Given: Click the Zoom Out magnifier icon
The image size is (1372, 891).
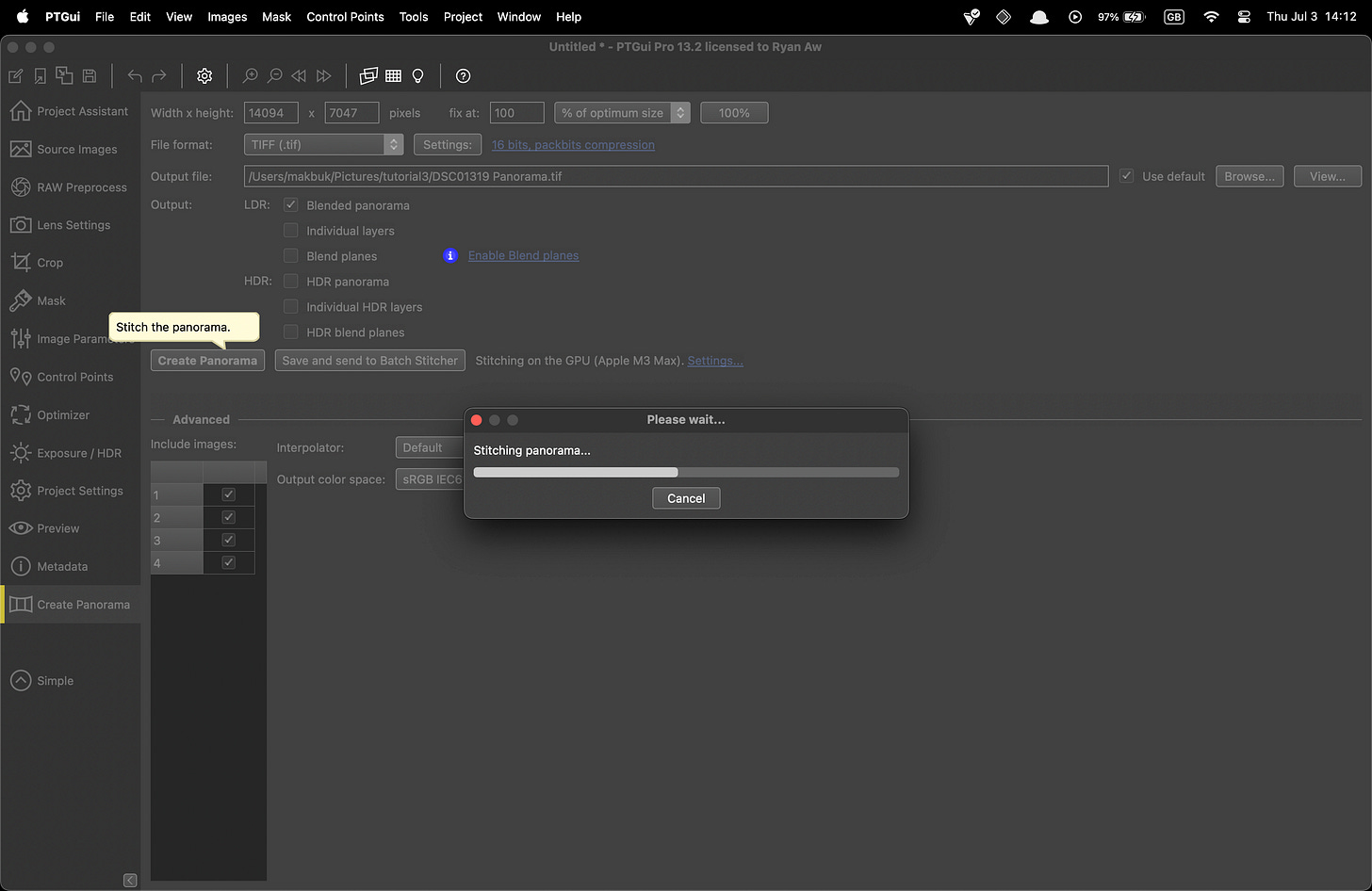Looking at the screenshot, I should 274,76.
